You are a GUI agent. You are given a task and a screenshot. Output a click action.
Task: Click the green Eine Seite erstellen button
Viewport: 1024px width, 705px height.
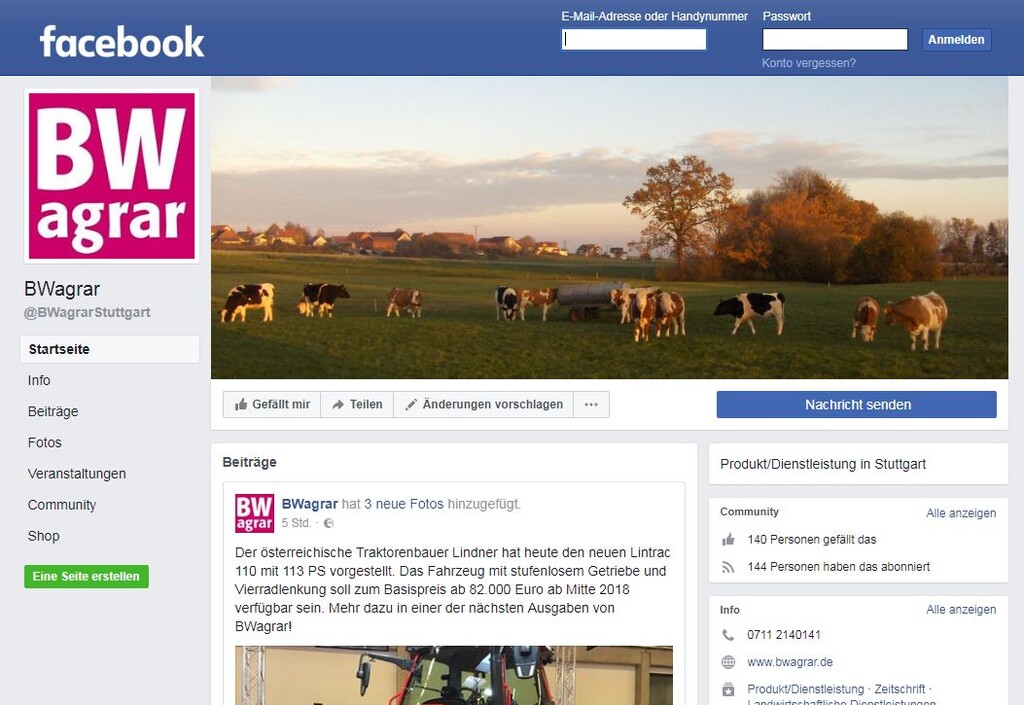[86, 576]
